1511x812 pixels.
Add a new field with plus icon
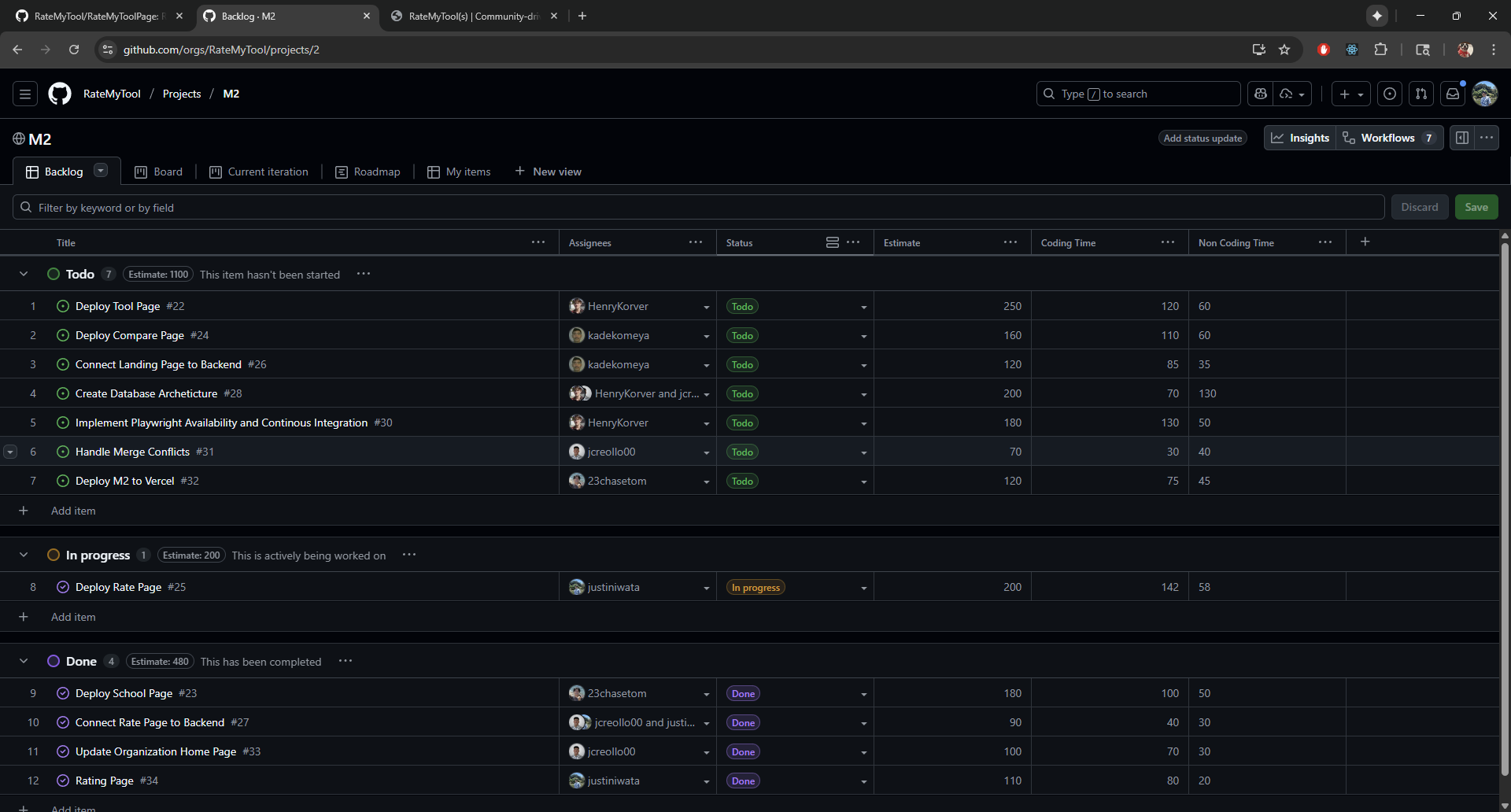tap(1365, 242)
